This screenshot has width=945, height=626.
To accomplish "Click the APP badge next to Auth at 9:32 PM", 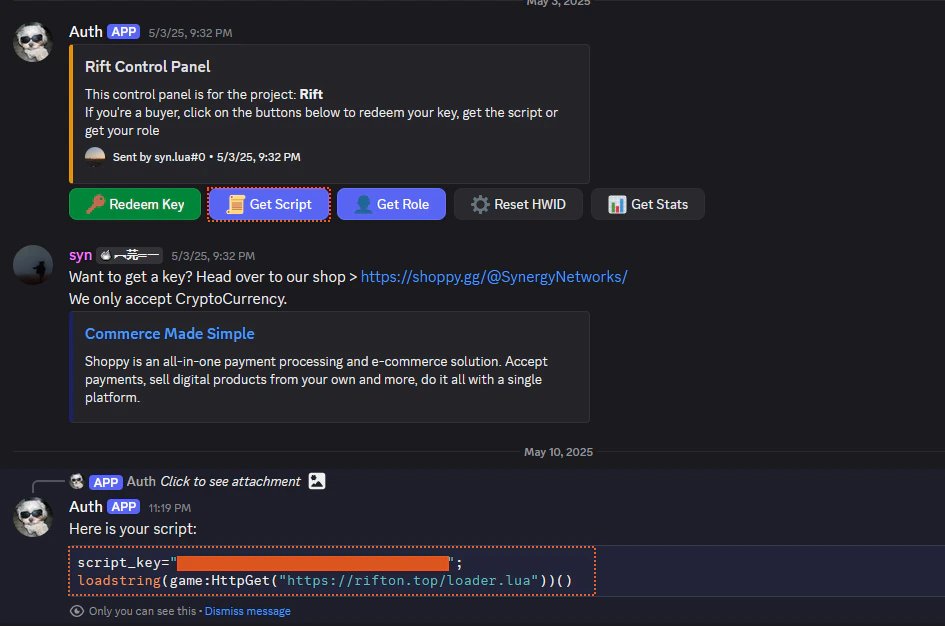I will (x=124, y=32).
